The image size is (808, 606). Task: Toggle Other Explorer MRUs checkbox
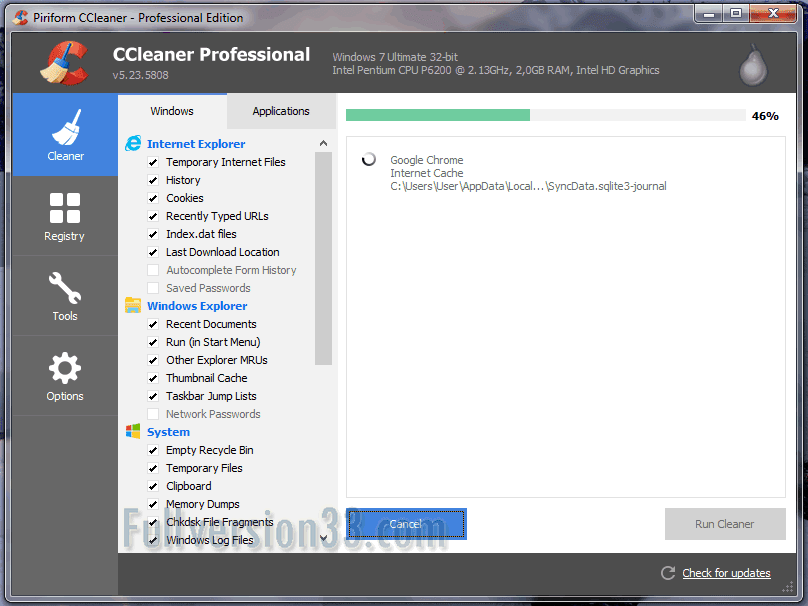(x=153, y=360)
